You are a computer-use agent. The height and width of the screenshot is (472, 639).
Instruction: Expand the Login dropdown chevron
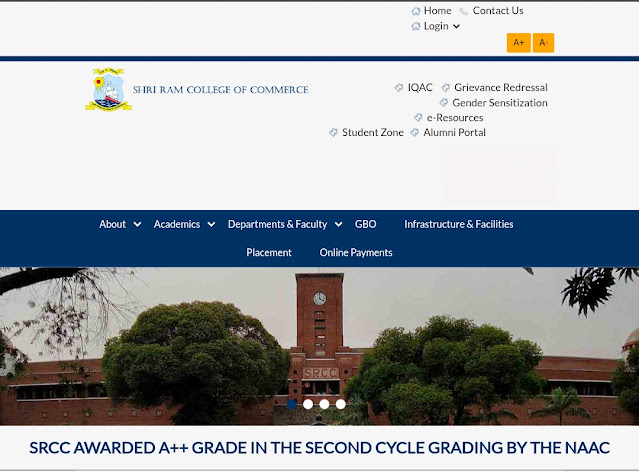coord(456,26)
